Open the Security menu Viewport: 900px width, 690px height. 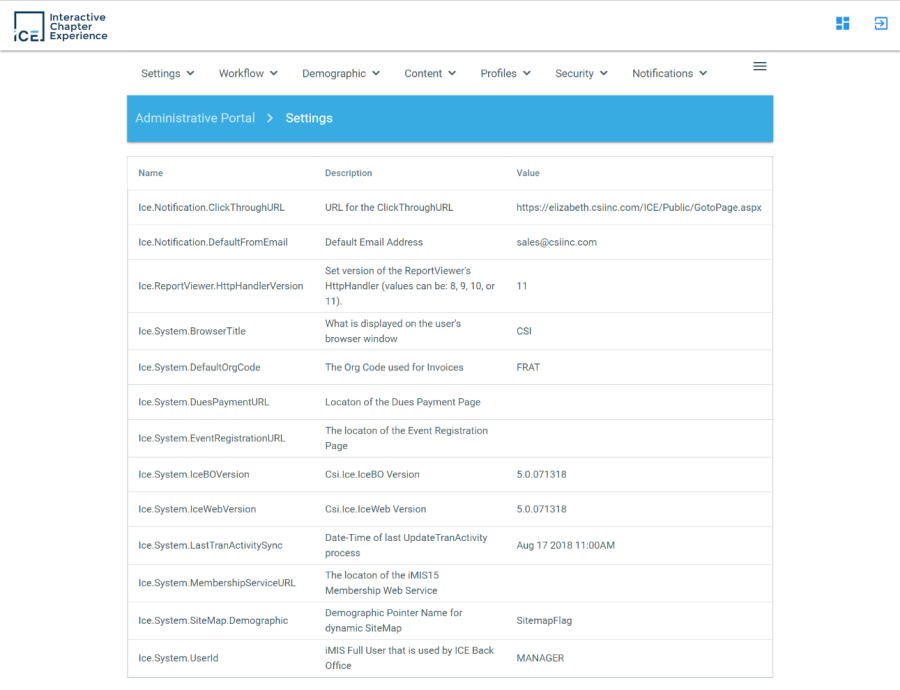(581, 73)
